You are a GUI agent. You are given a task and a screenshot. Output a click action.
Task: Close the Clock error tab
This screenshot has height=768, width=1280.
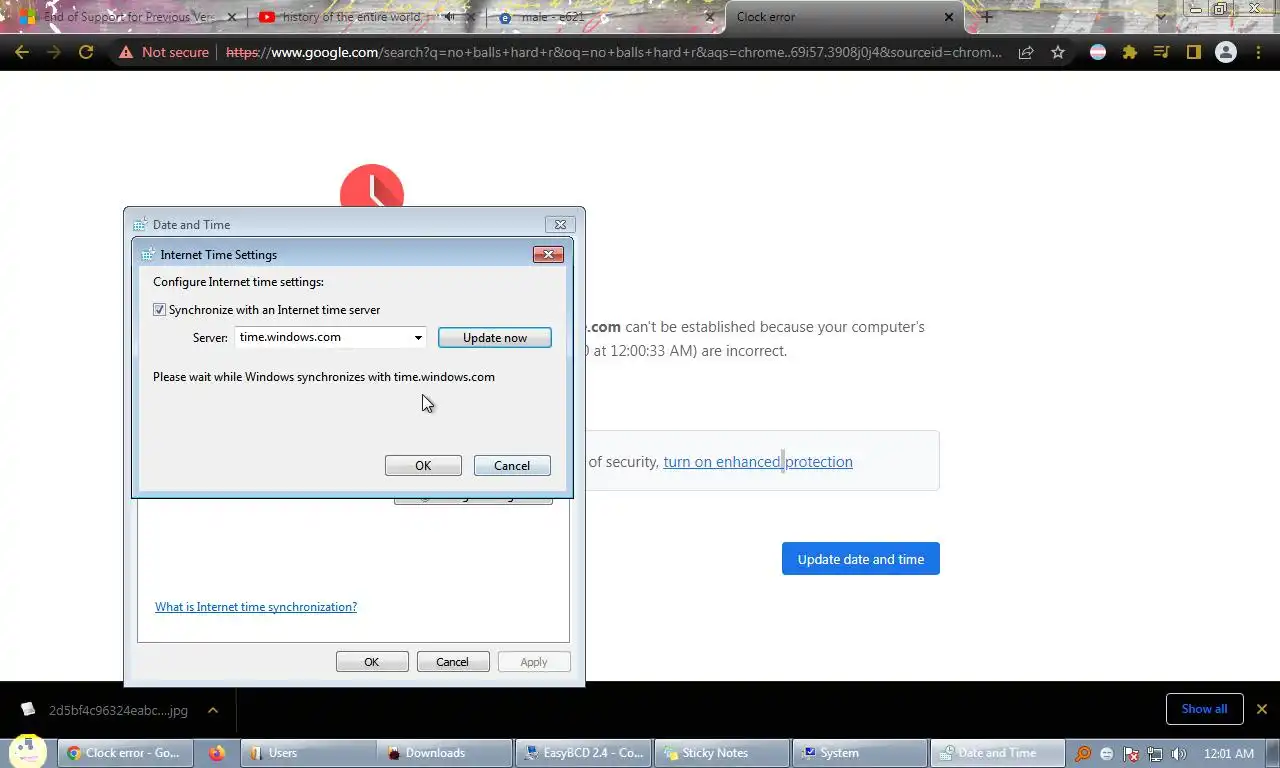pyautogui.click(x=949, y=17)
